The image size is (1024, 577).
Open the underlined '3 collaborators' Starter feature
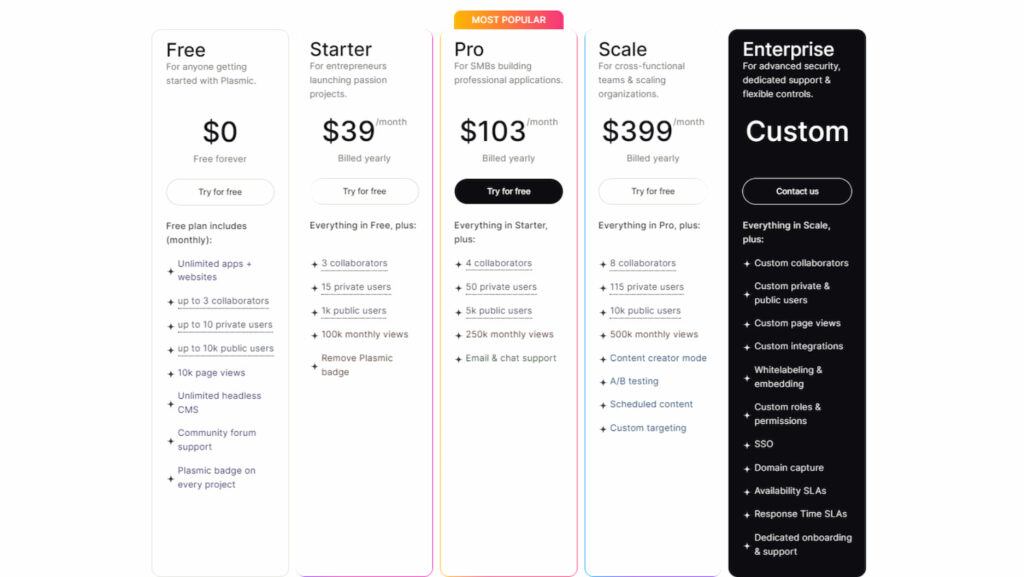(354, 264)
